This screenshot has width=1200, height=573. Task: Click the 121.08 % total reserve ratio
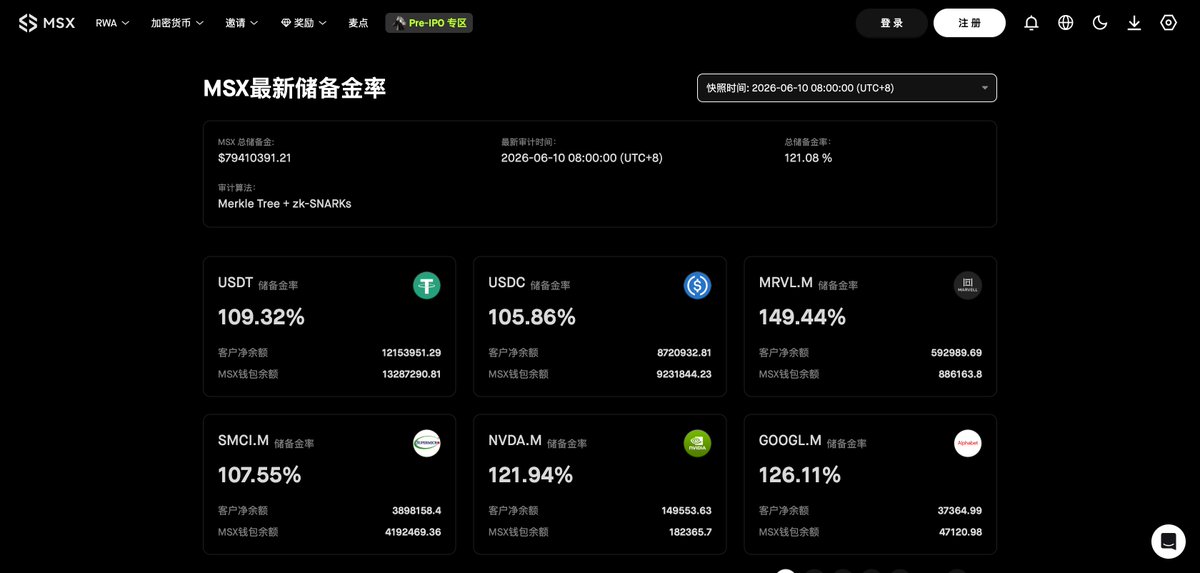808,158
